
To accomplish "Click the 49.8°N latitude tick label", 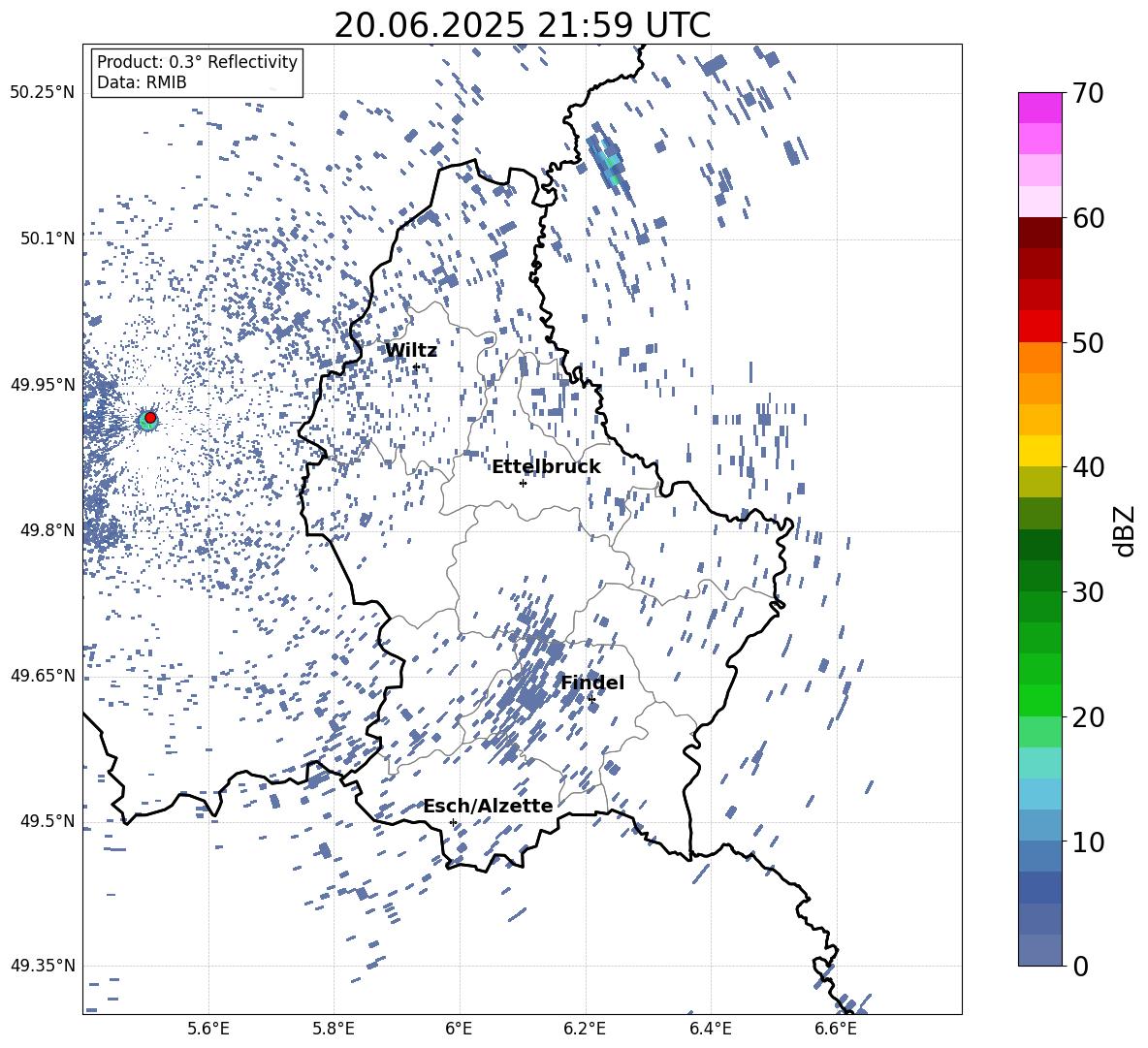I will coord(47,530).
